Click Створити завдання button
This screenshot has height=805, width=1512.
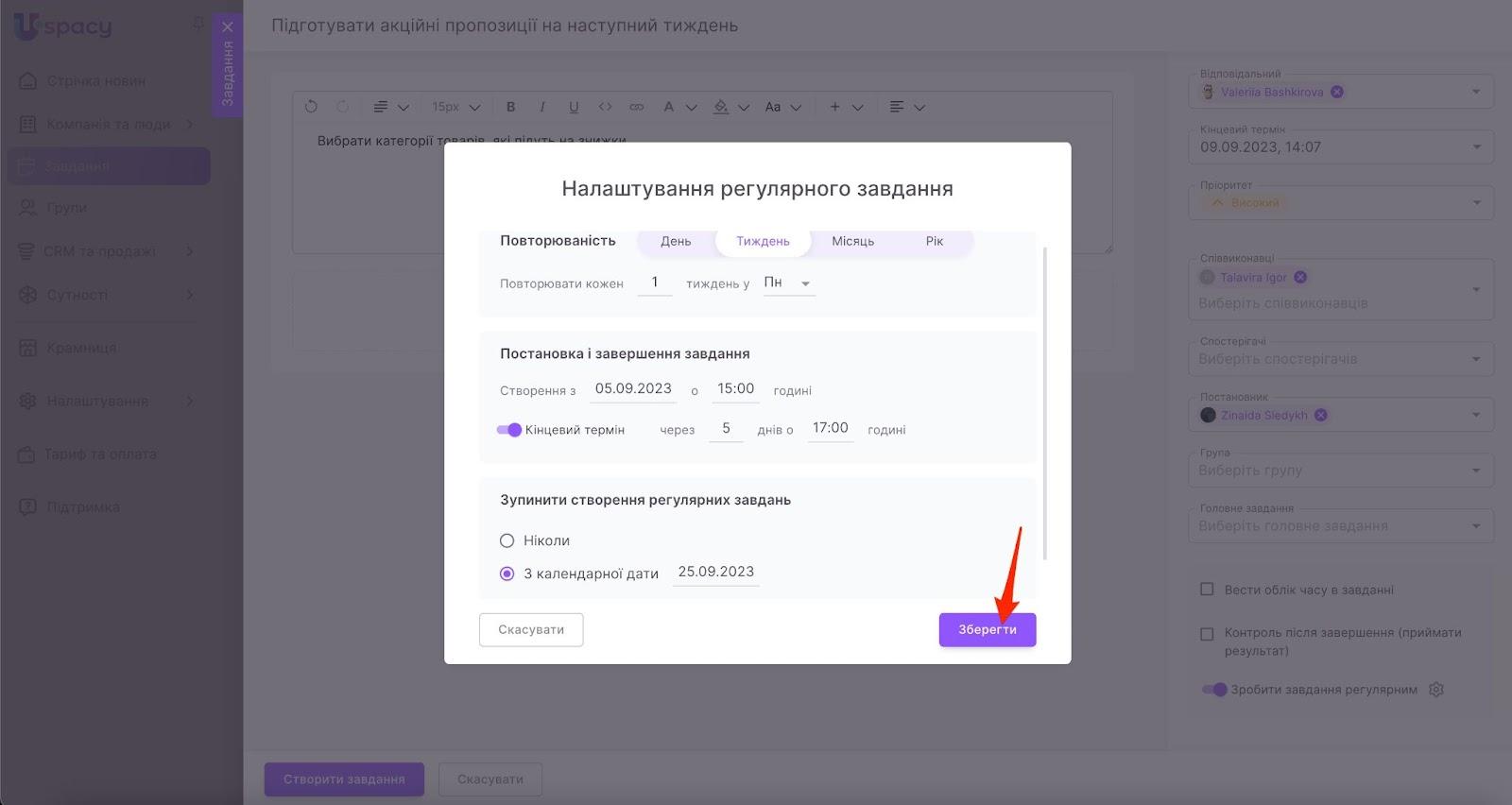click(344, 779)
